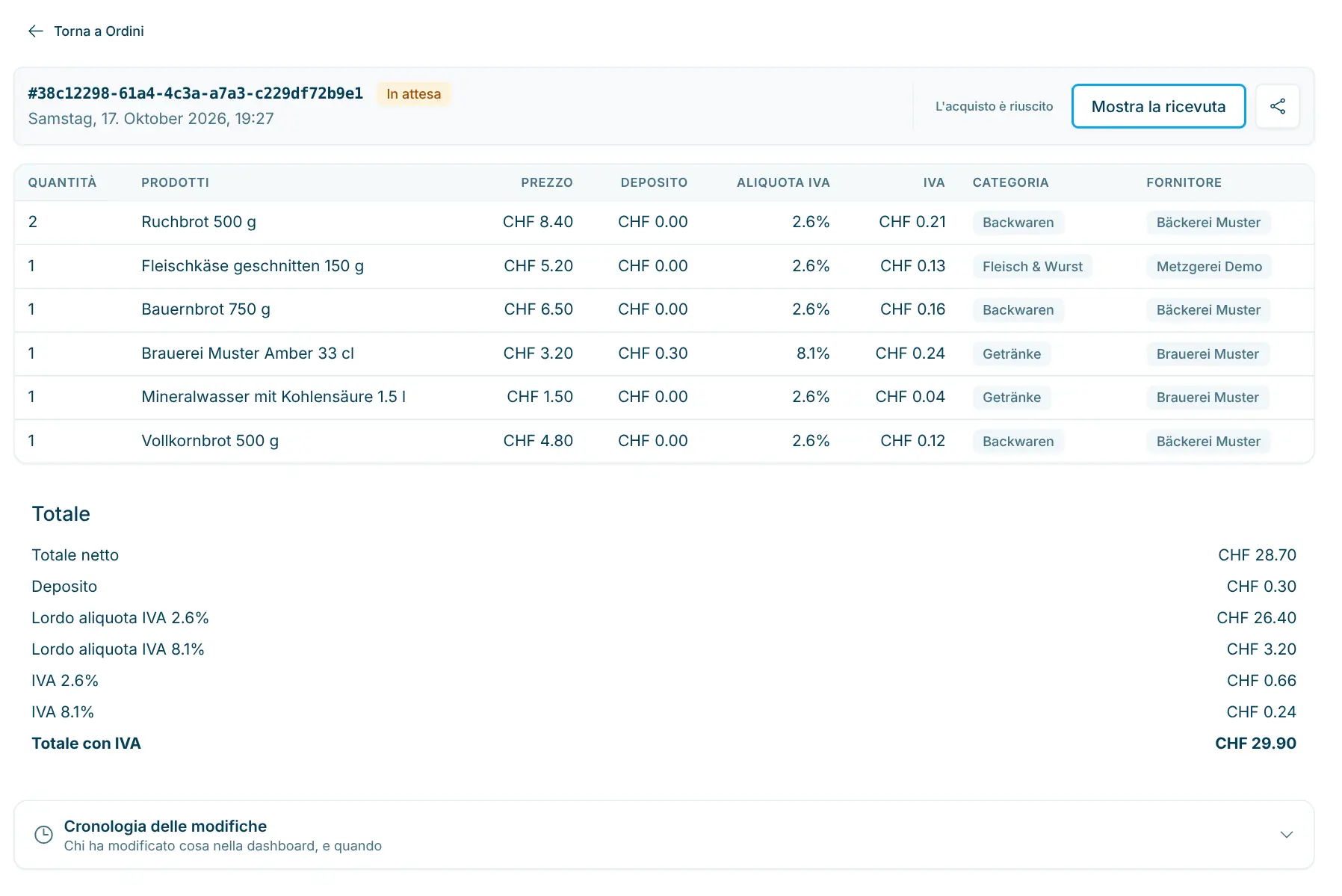Open Mostra la ricevuta
The image size is (1342, 896).
coord(1158,106)
